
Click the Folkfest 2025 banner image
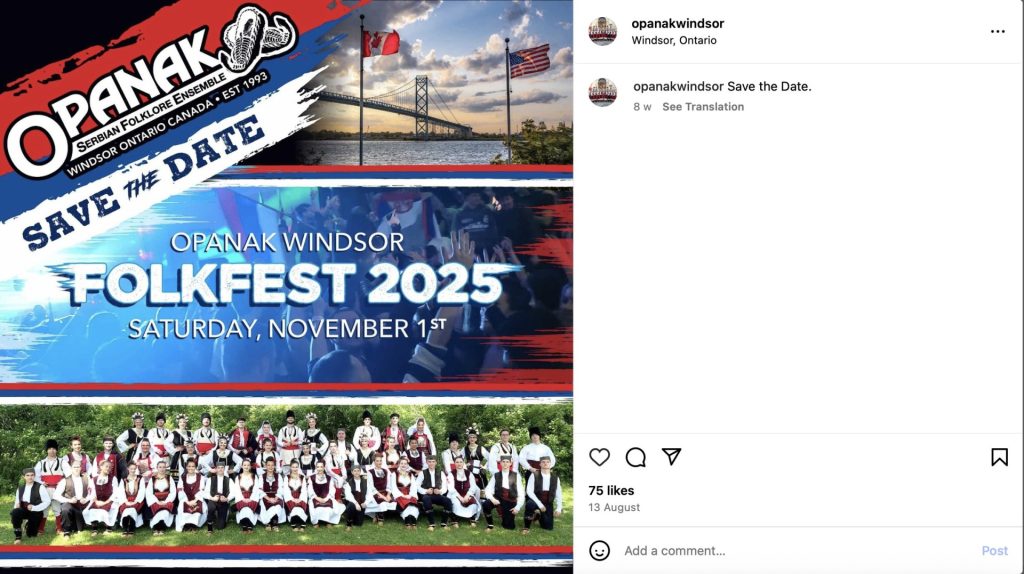286,285
